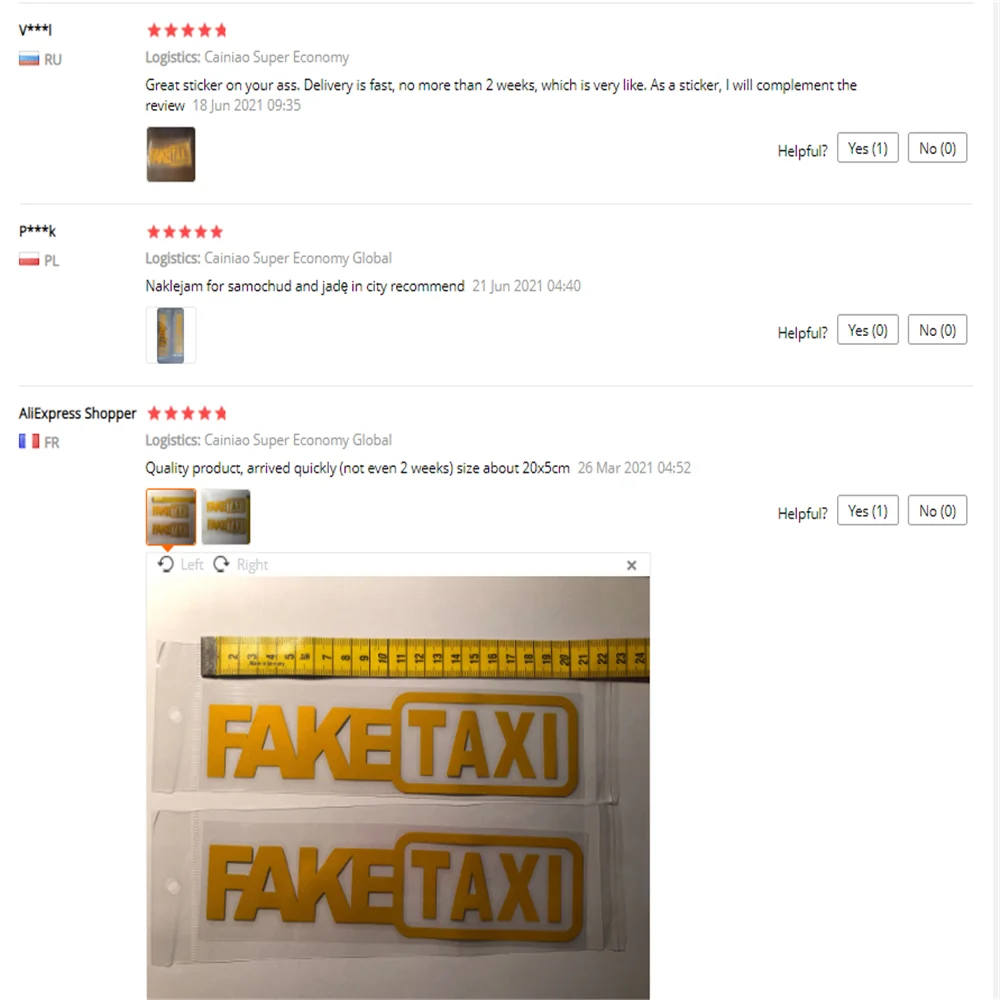The height and width of the screenshot is (1000, 1000).
Task: Click the Russian flag icon beside RU
Action: click(x=29, y=59)
